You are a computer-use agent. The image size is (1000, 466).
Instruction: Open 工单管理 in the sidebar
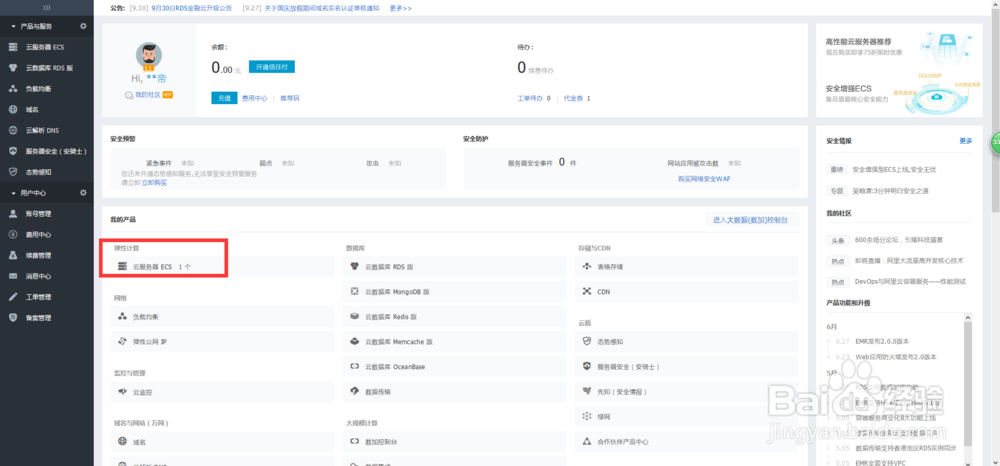click(x=47, y=297)
